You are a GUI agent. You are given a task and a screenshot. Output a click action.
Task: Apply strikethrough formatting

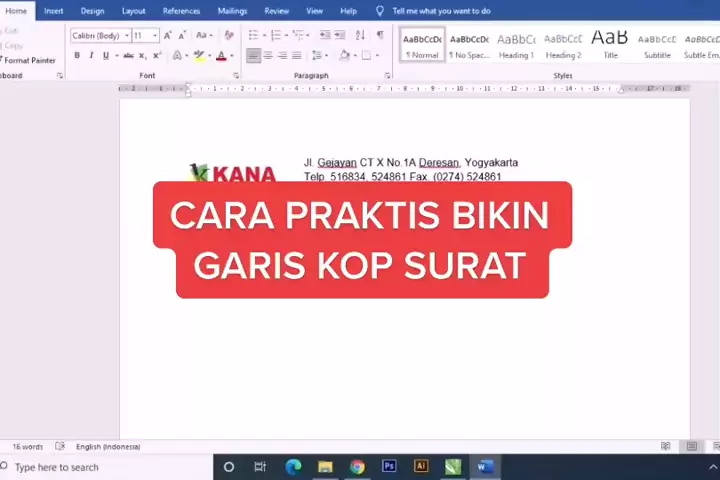pyautogui.click(x=128, y=56)
